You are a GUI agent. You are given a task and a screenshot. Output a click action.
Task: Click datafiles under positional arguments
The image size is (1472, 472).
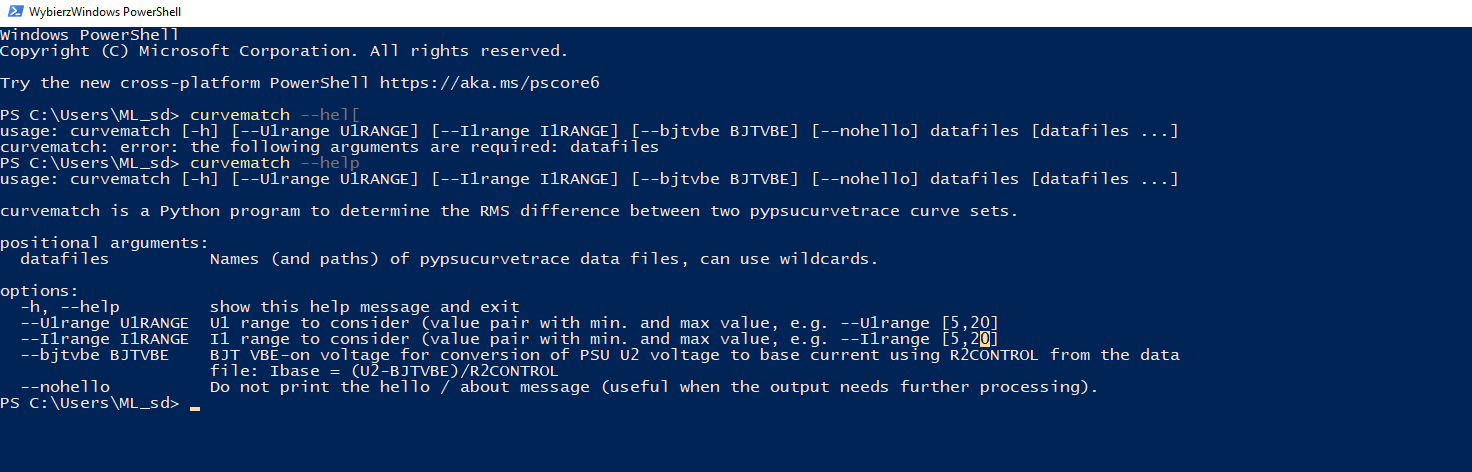pos(65,259)
